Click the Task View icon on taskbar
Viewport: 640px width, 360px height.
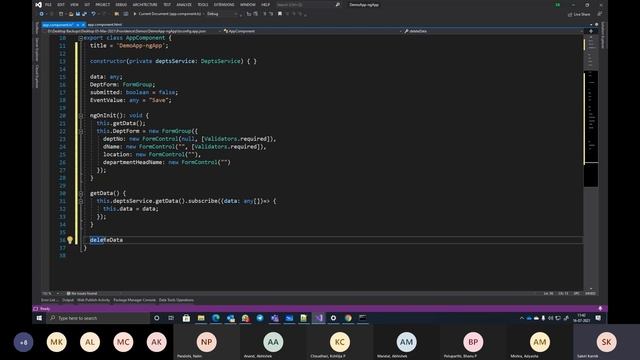(x=171, y=318)
